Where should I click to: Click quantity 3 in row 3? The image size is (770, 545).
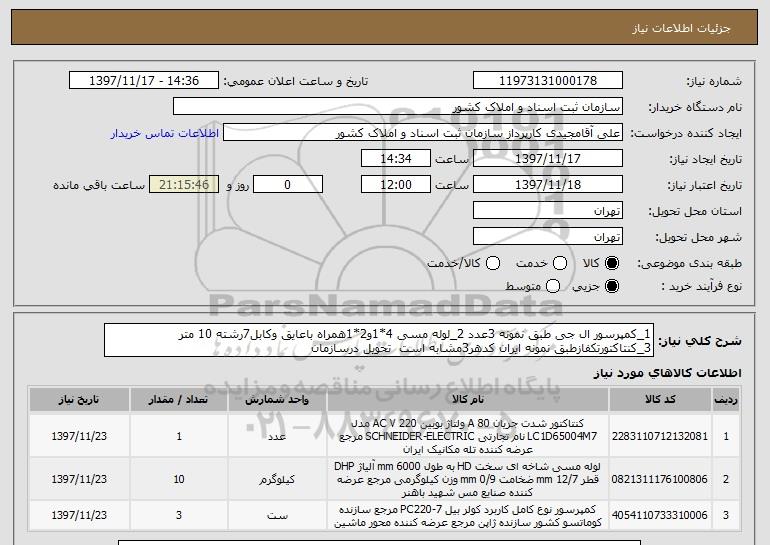pos(179,515)
